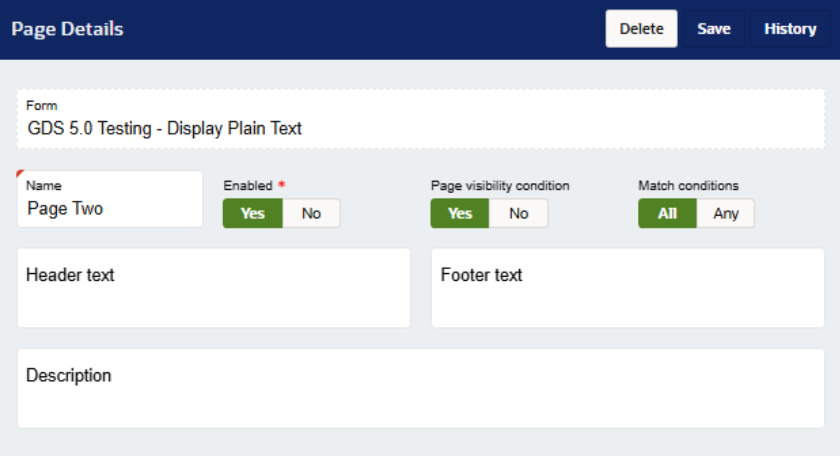
Task: Click the red required asterisk beside Enabled
Action: pyautogui.click(x=281, y=185)
